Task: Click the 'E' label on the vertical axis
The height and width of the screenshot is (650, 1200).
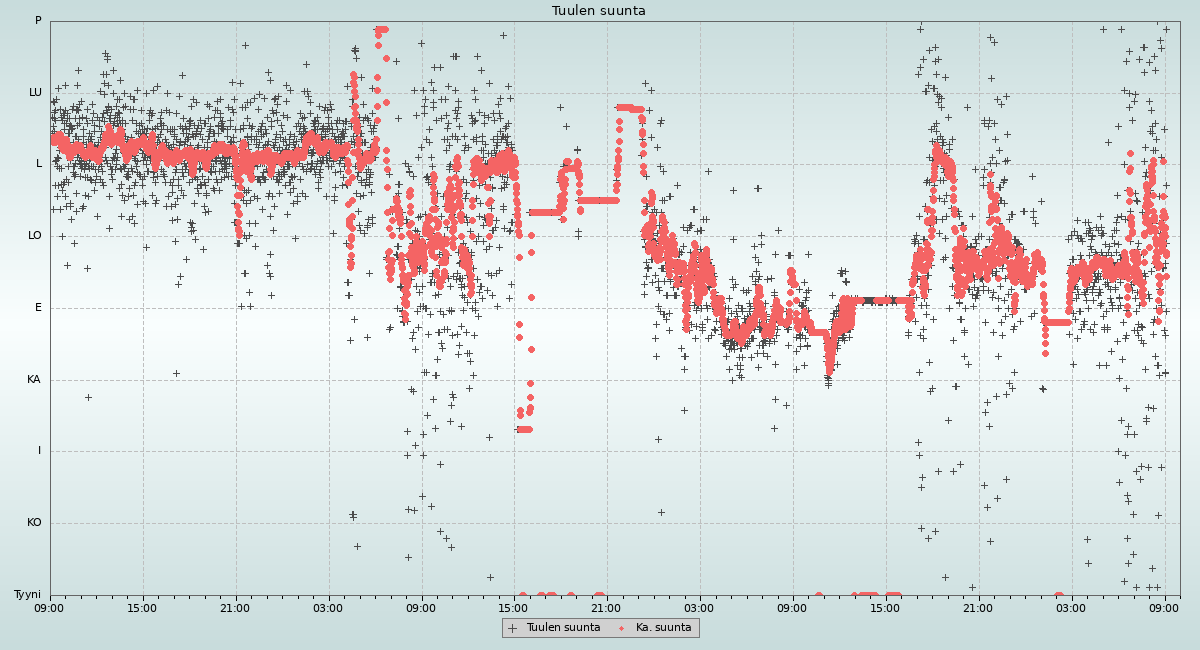Action: point(39,308)
